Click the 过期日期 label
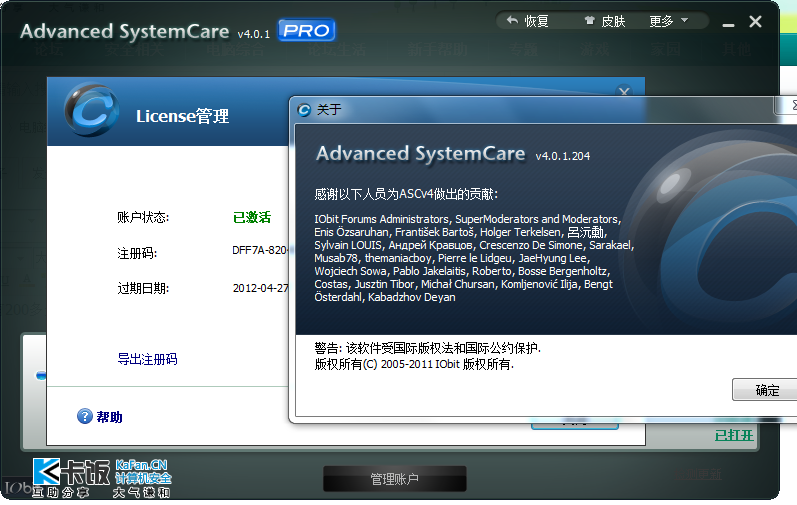797x505 pixels. pos(143,289)
